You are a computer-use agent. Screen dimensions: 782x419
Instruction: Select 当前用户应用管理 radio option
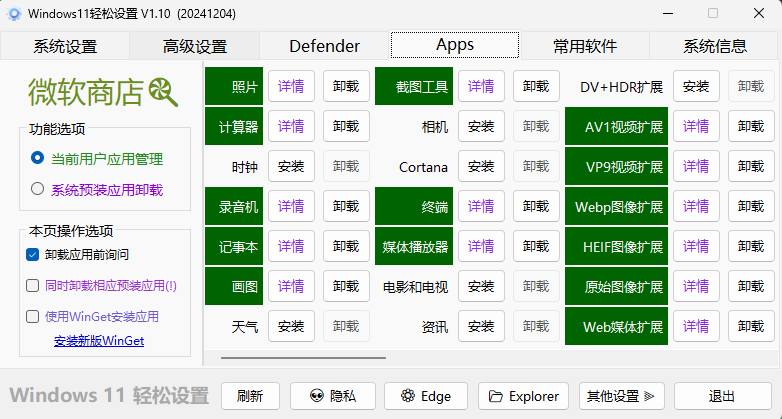click(x=38, y=158)
